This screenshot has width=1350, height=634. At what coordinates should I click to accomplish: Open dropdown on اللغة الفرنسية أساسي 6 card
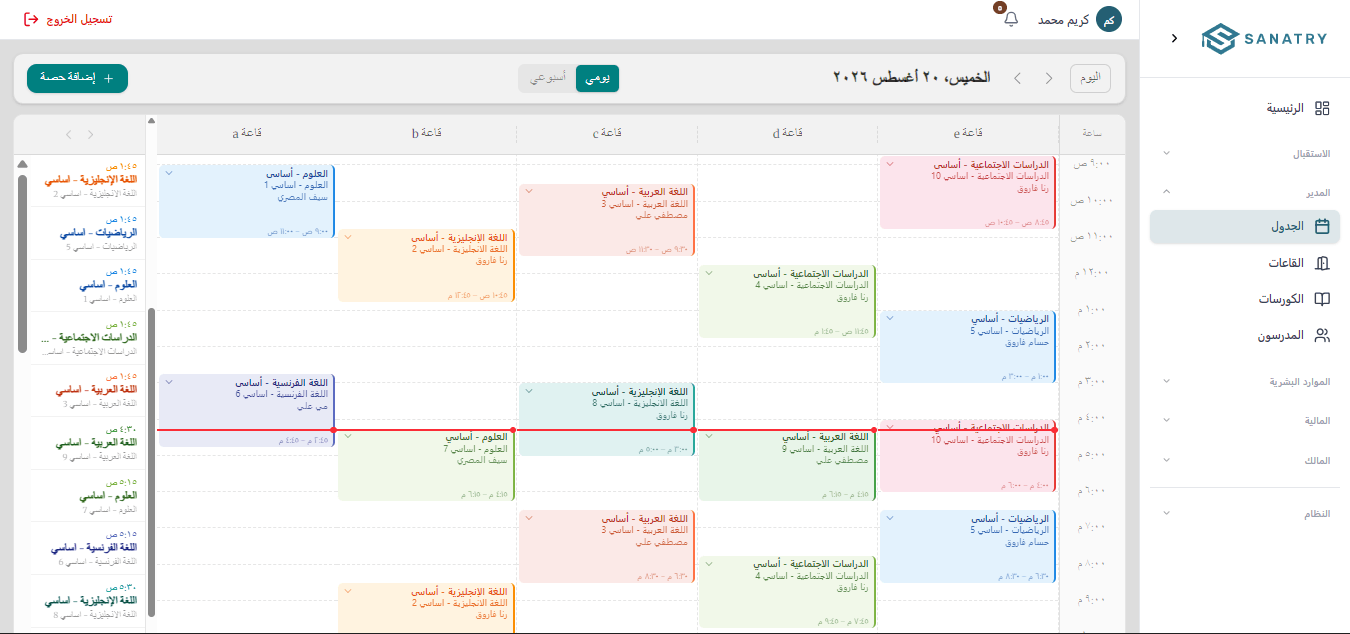click(x=169, y=382)
